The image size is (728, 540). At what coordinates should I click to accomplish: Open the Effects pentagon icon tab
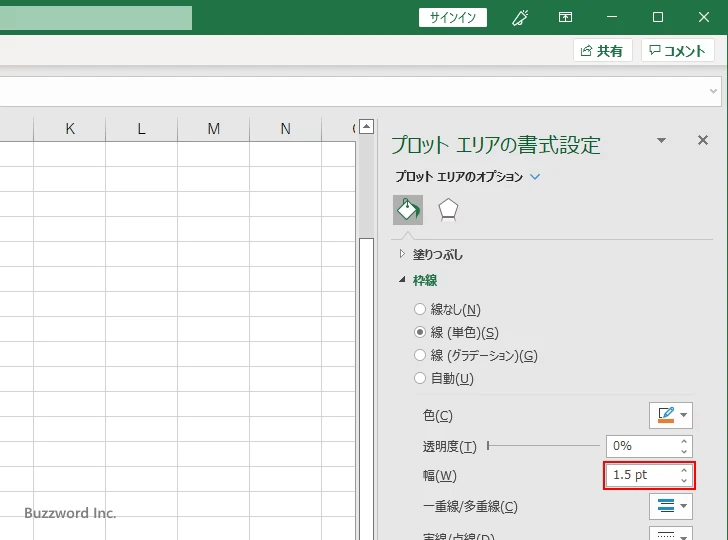coord(448,209)
